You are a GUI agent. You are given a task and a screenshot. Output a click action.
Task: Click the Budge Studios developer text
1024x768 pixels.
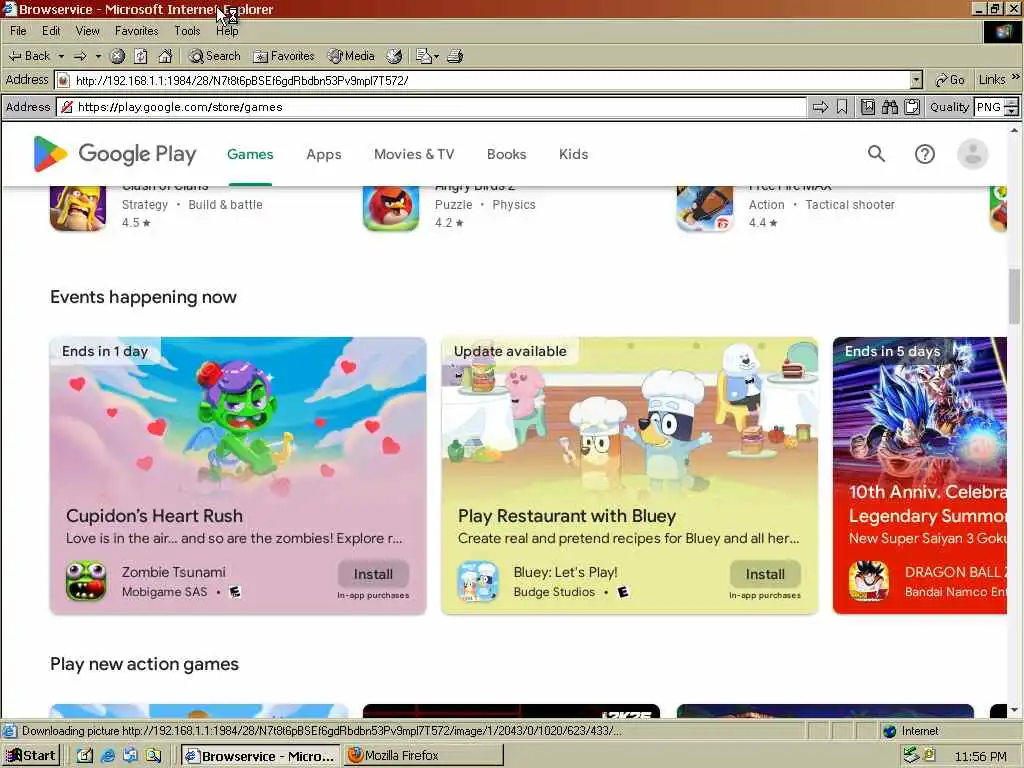(x=554, y=592)
